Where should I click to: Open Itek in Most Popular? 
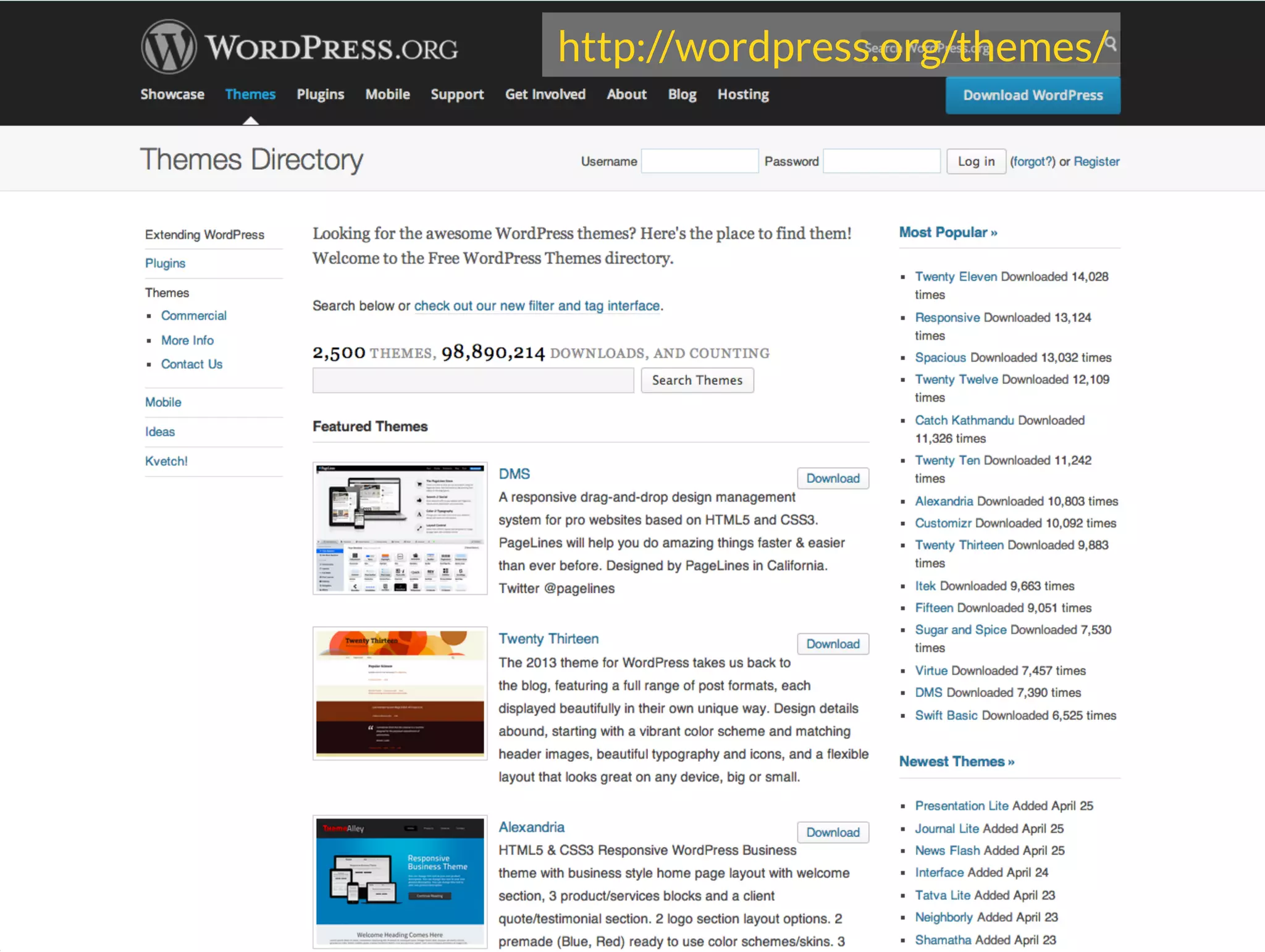pos(925,586)
